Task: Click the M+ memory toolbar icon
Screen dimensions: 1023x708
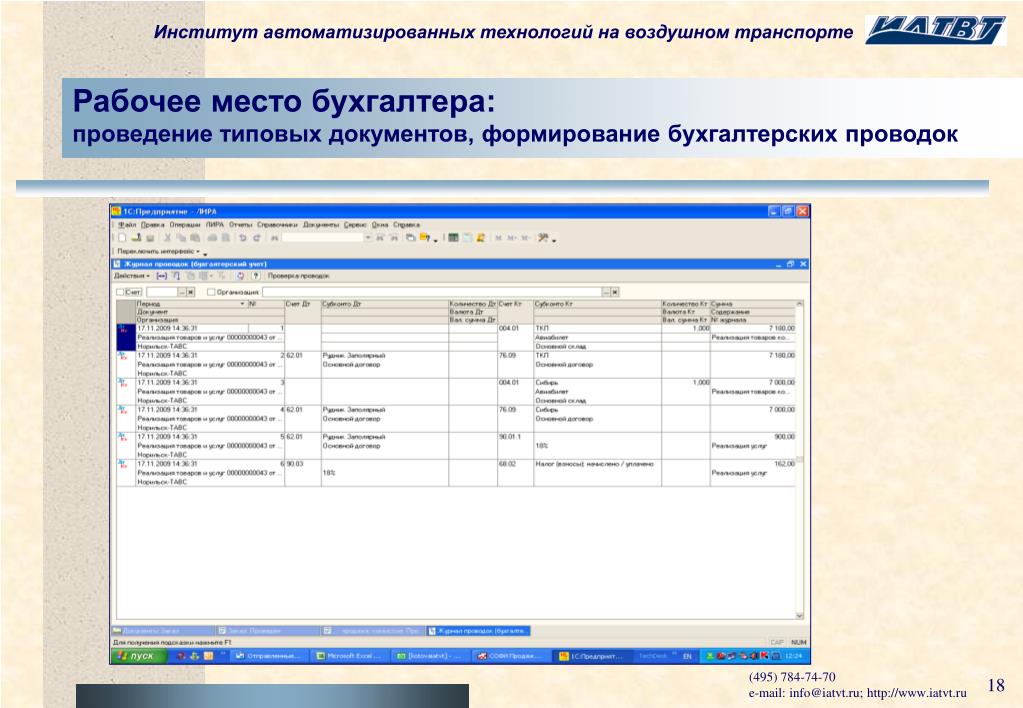Action: tap(512, 238)
